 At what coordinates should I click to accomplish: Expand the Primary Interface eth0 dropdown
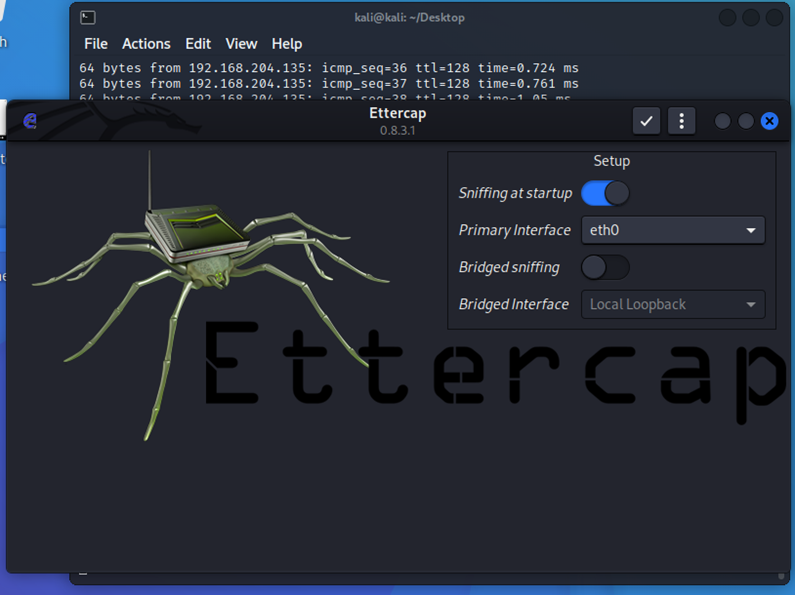672,230
